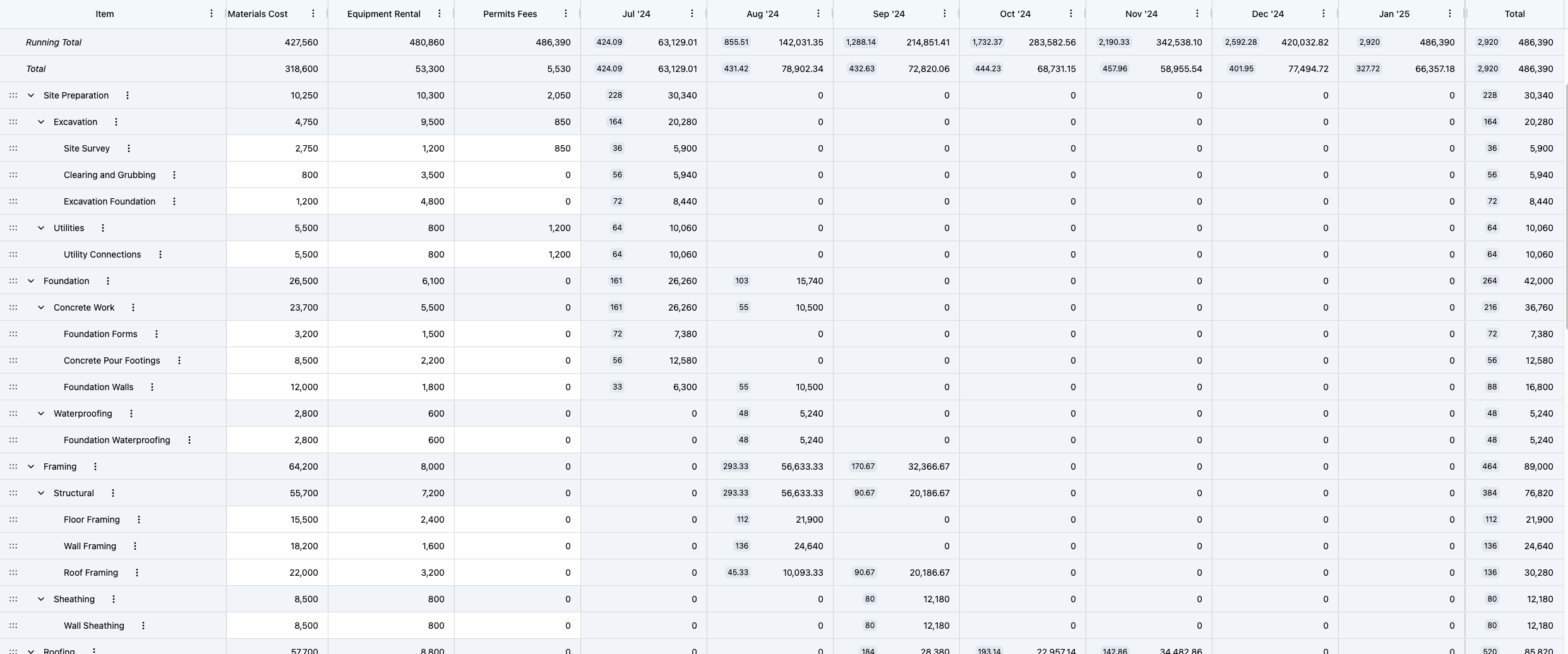Edit Site Survey materials cost 2,750
This screenshot has width=1568, height=654.
point(277,148)
